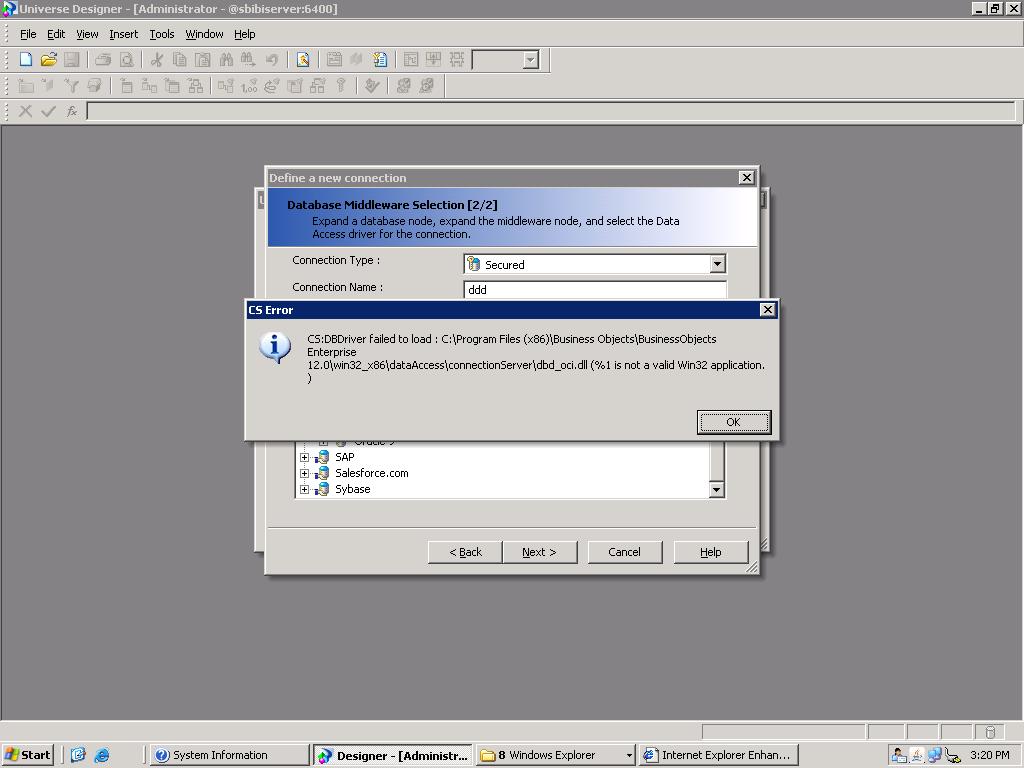
Task: Launch the Quick Design Wizard icon
Action: [302, 60]
